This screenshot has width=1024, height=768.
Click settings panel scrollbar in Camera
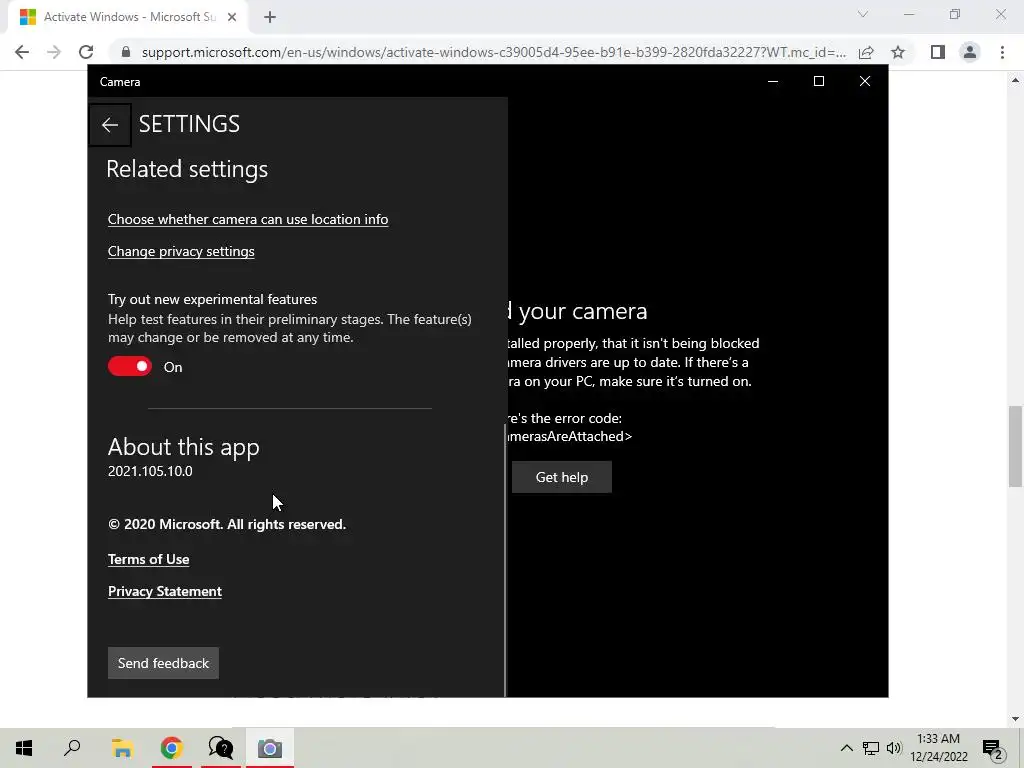505,560
